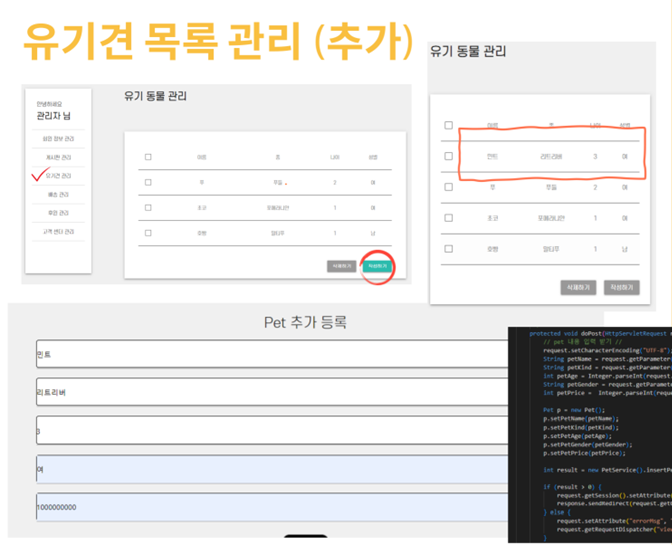672x545 pixels.
Task: Click 호빵 name cell in right list
Action: pyautogui.click(x=492, y=249)
